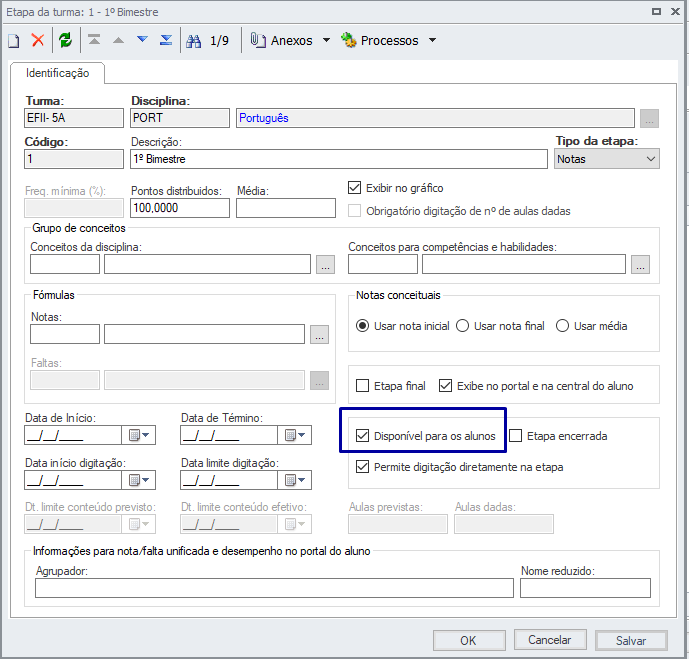Image resolution: width=689 pixels, height=659 pixels.
Task: Maximize the Etapa da turma window
Action: tap(656, 11)
